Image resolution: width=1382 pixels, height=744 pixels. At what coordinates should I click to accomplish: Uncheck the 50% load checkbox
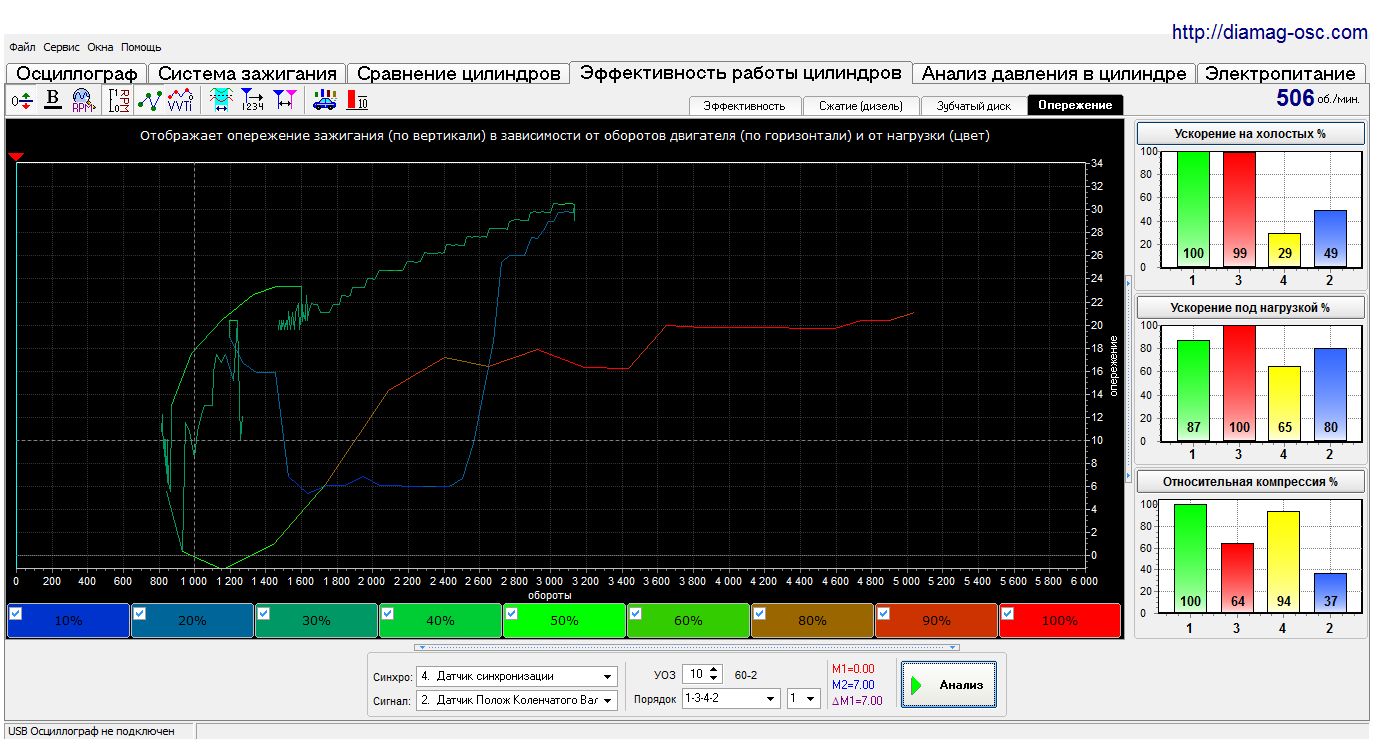pyautogui.click(x=511, y=613)
